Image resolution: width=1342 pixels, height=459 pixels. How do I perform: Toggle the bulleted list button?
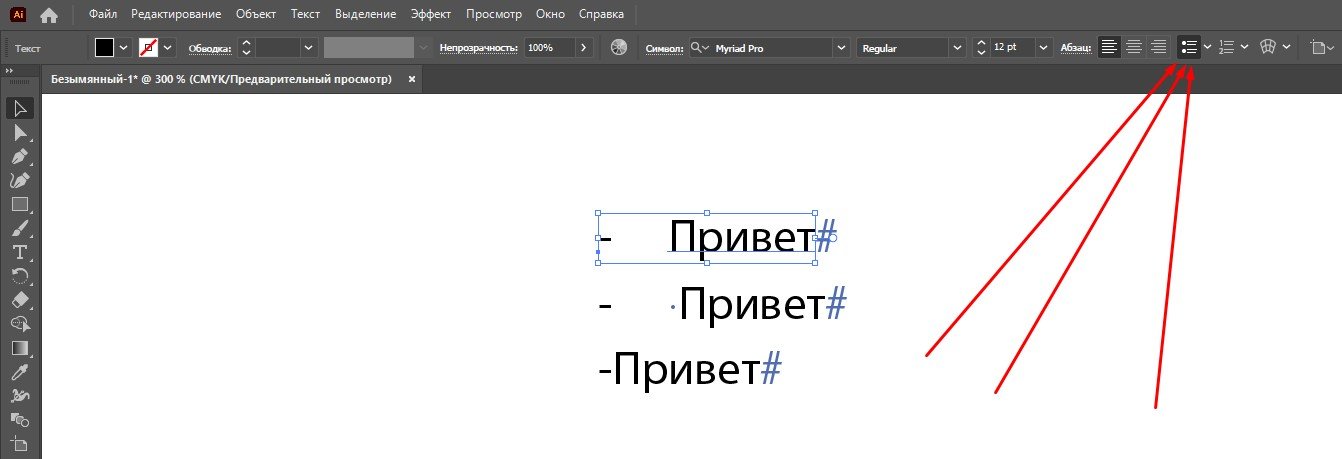point(1189,47)
